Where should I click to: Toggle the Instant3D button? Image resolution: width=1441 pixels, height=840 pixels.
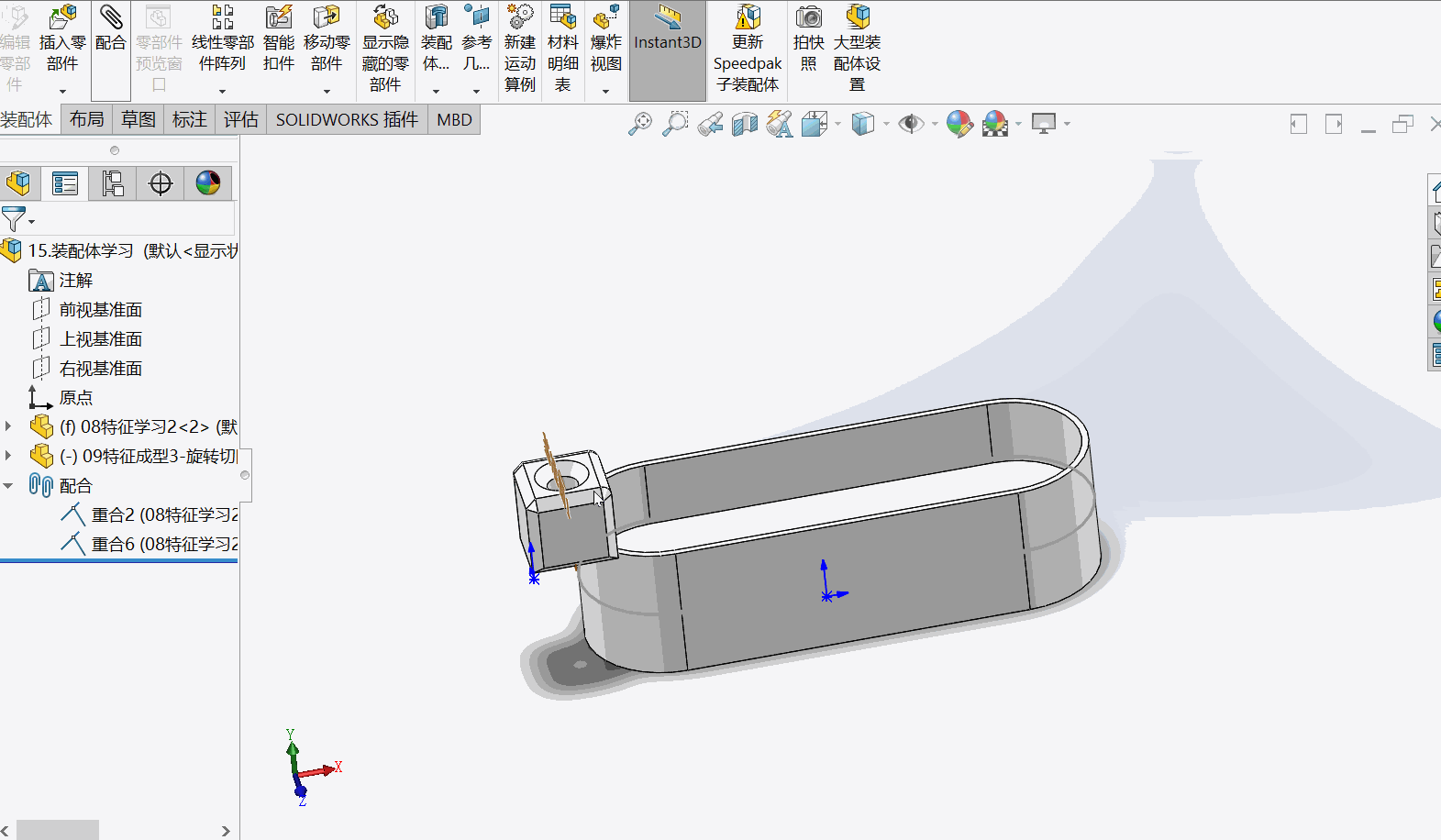coord(668,50)
